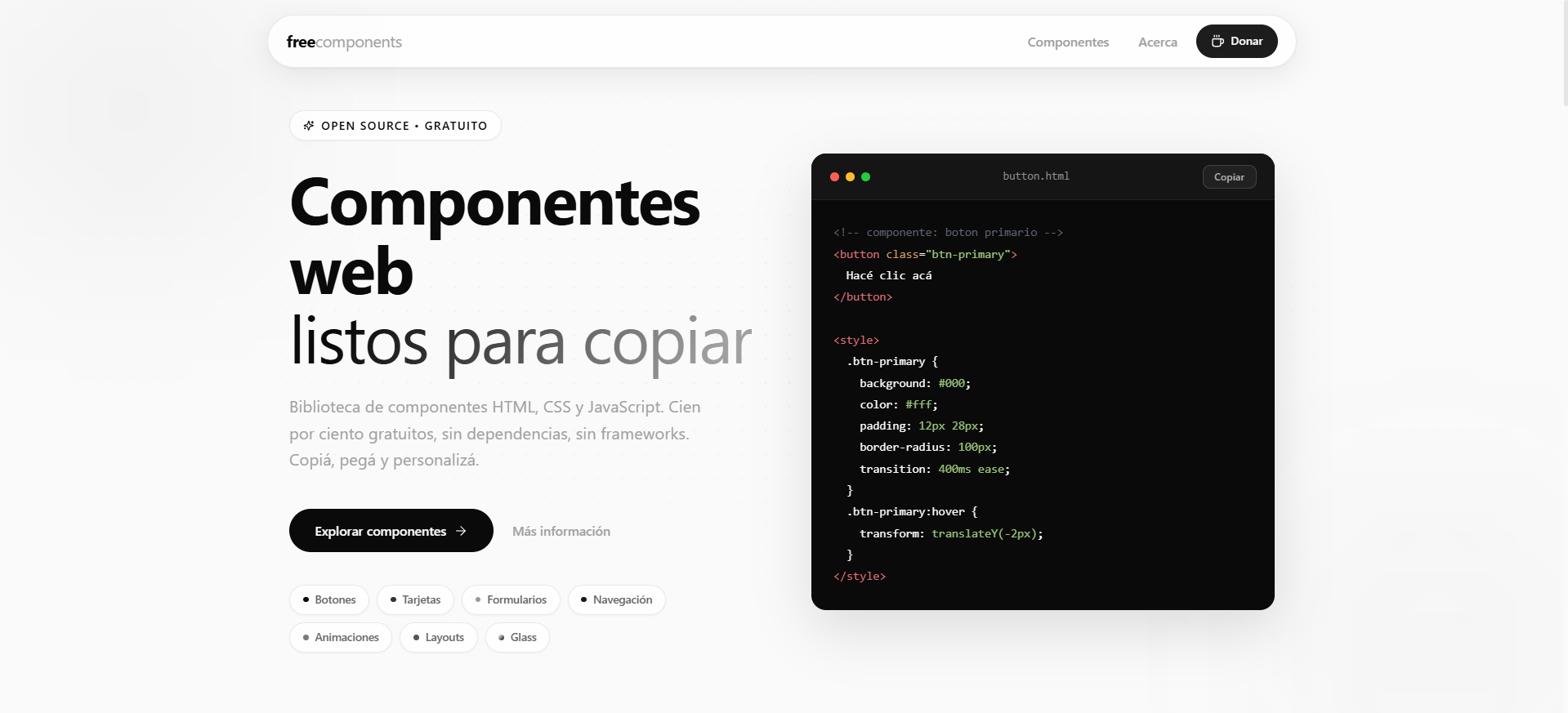Select the Navegación category chip
The height and width of the screenshot is (713, 1568).
pyautogui.click(x=616, y=599)
